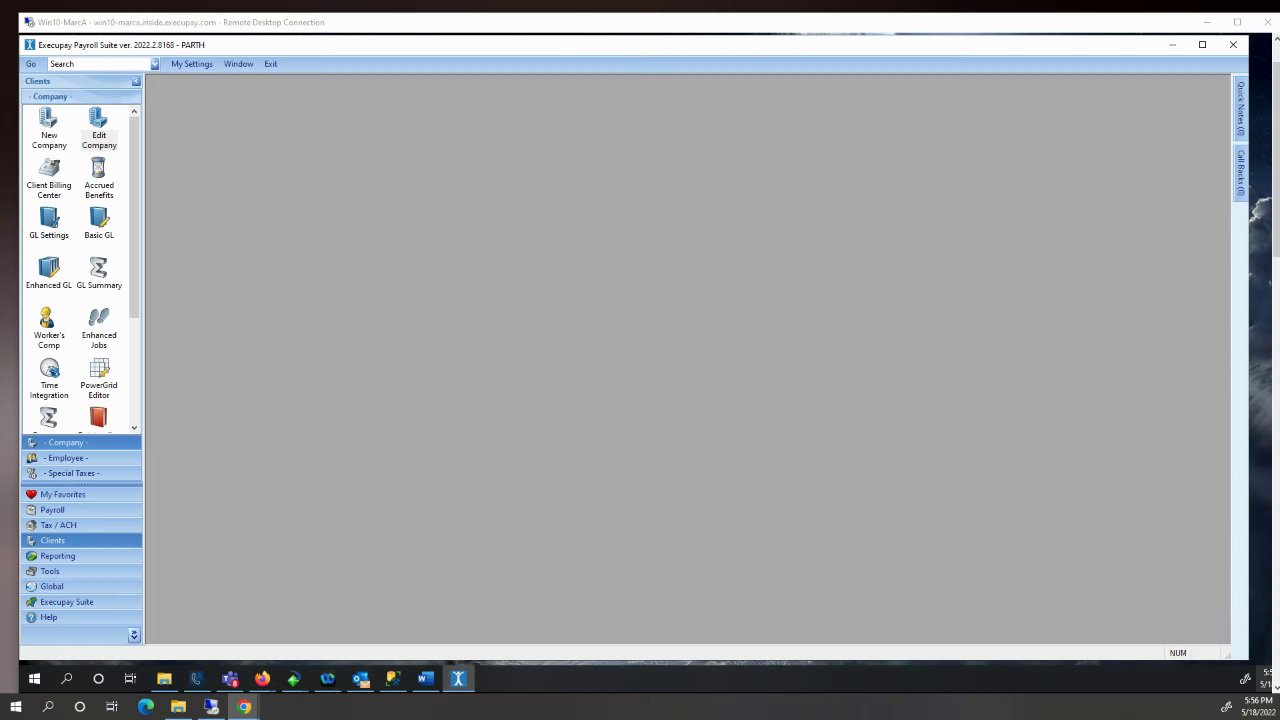Open the Call Backs side tab
The height and width of the screenshot is (720, 1280).
(1240, 173)
